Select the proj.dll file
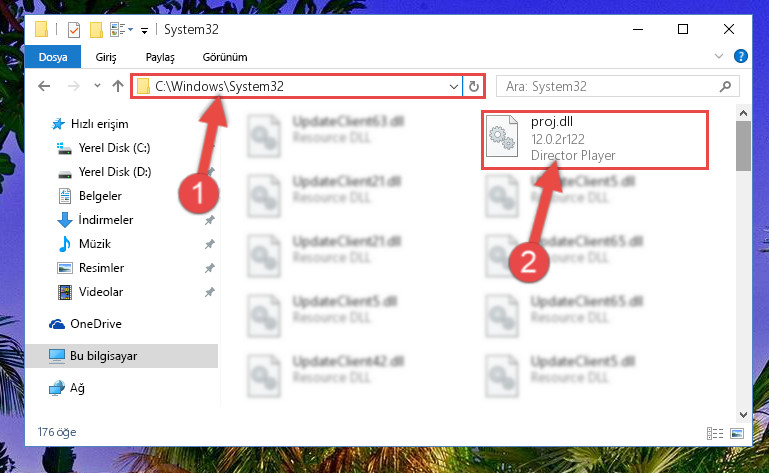 (595, 139)
